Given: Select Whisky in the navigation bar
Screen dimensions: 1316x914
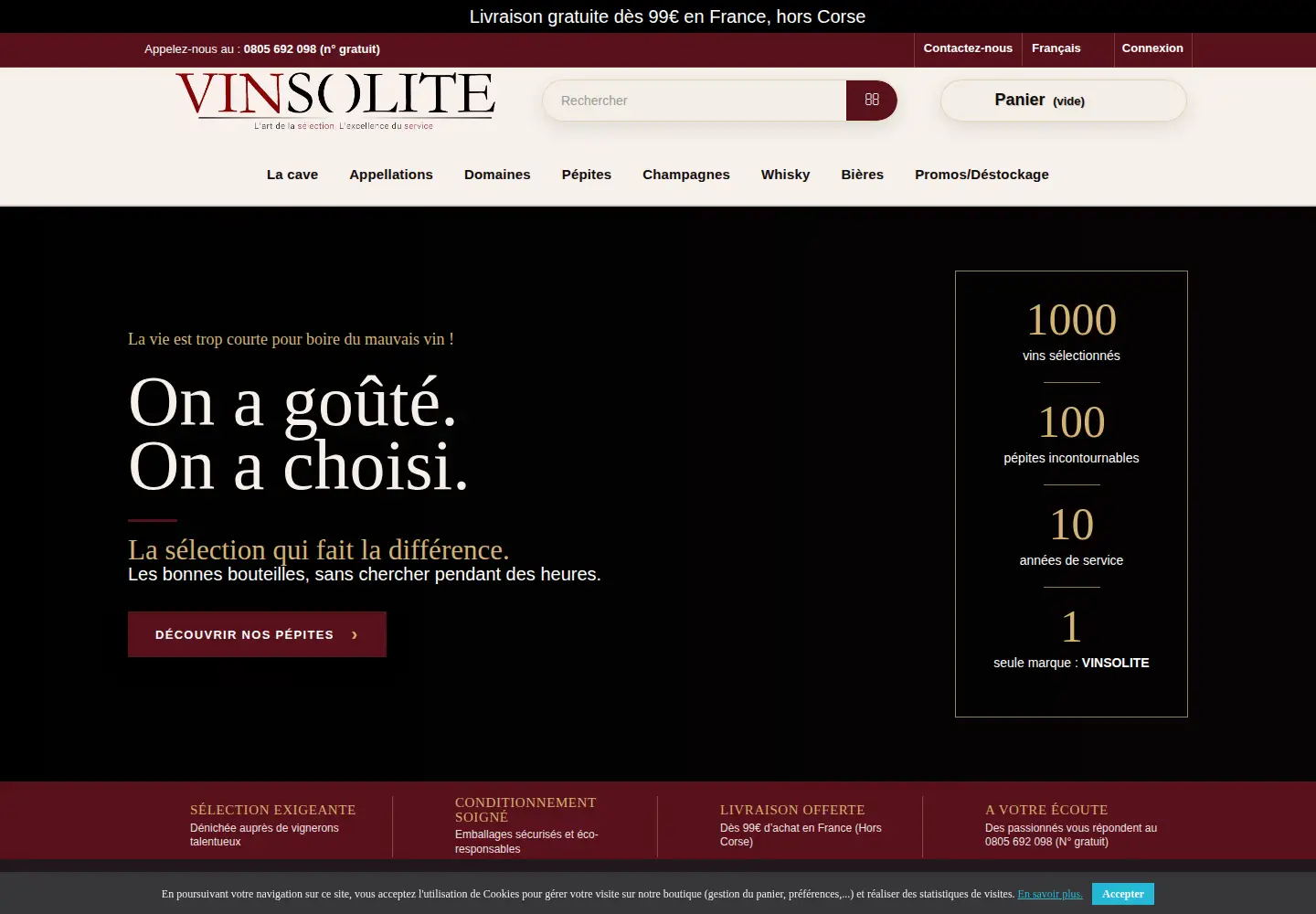Looking at the screenshot, I should click(x=786, y=175).
